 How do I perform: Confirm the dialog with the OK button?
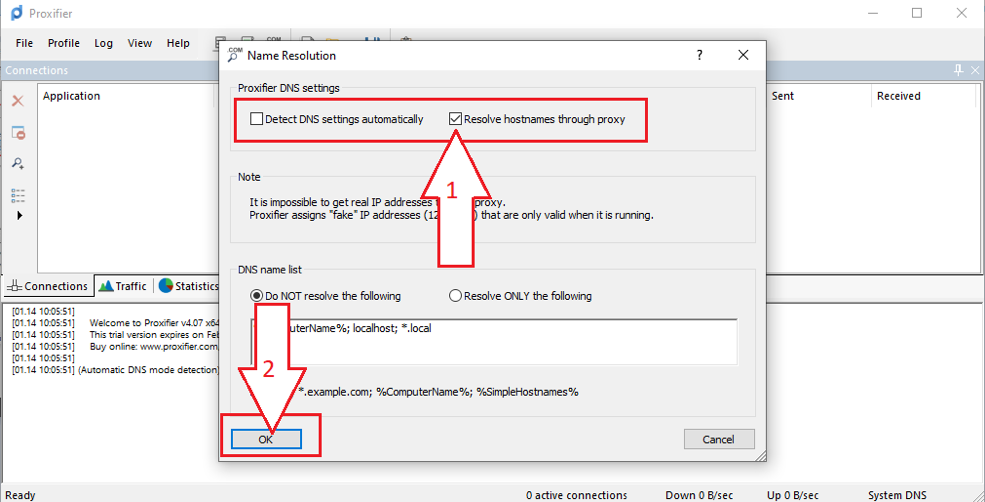(266, 439)
